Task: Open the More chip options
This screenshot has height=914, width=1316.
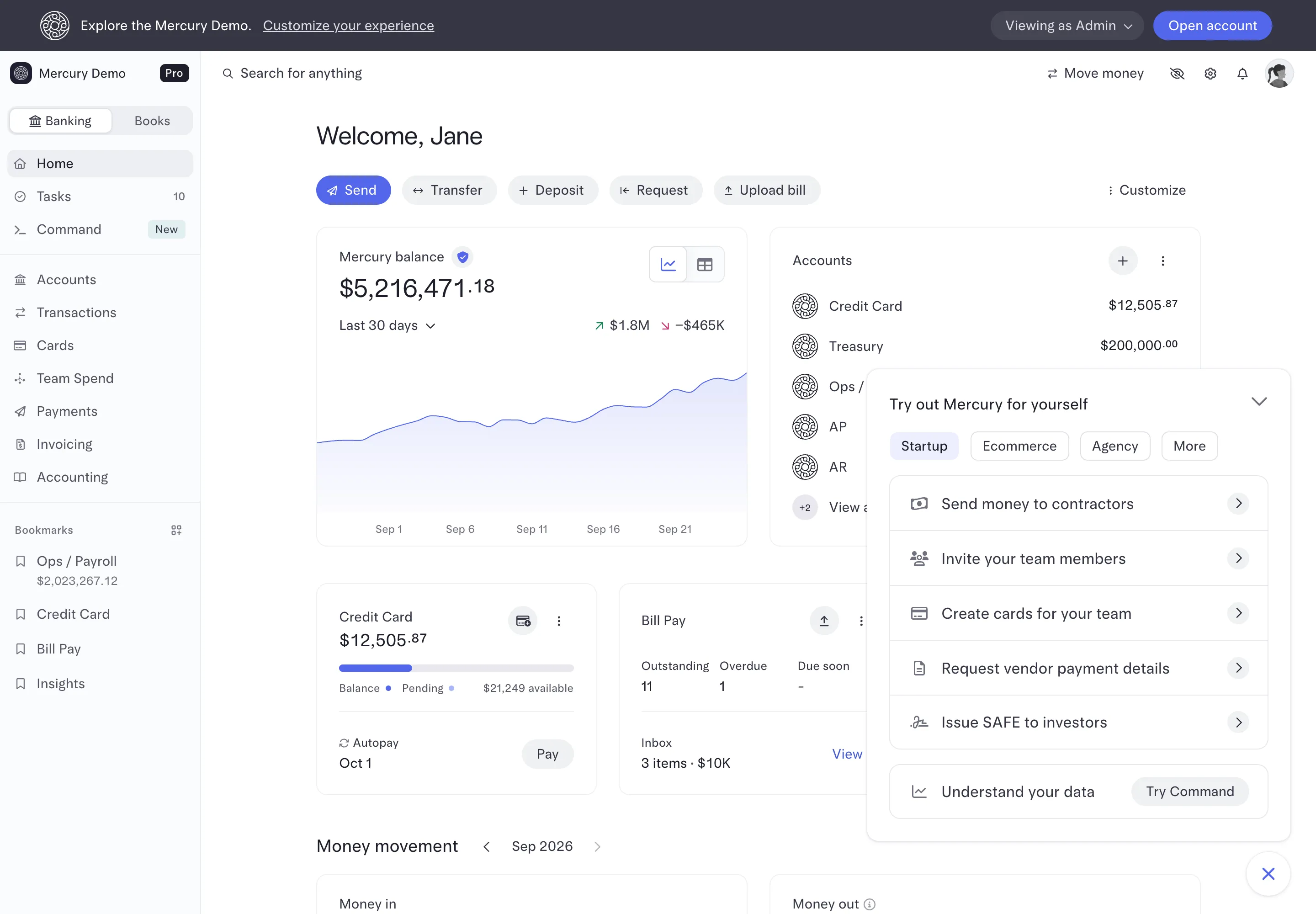Action: 1189,446
